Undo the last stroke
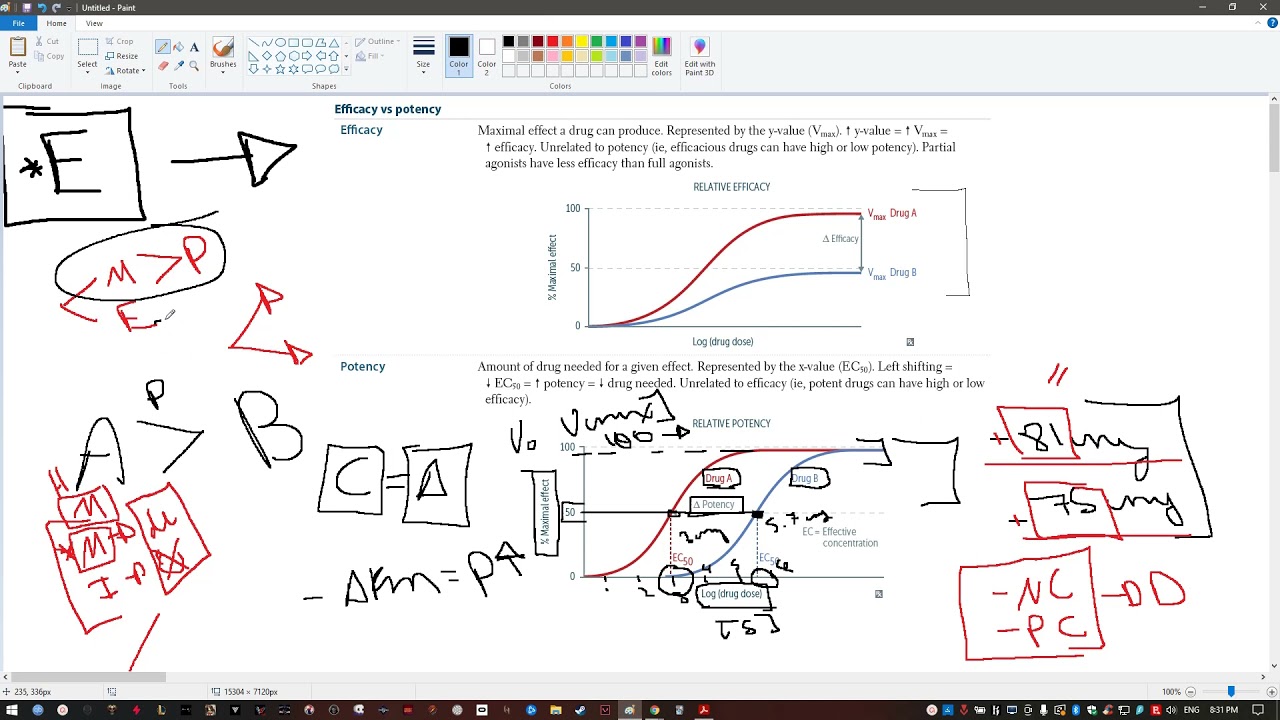 coord(42,7)
